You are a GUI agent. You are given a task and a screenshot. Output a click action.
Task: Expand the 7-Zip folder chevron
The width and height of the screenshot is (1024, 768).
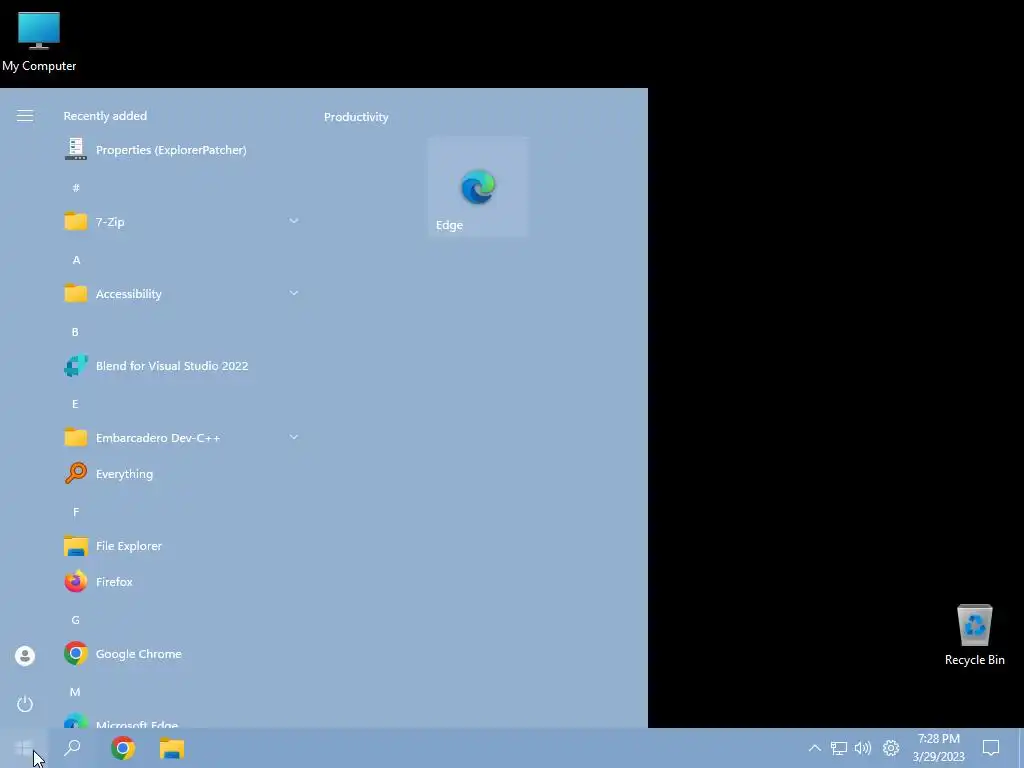(x=294, y=221)
